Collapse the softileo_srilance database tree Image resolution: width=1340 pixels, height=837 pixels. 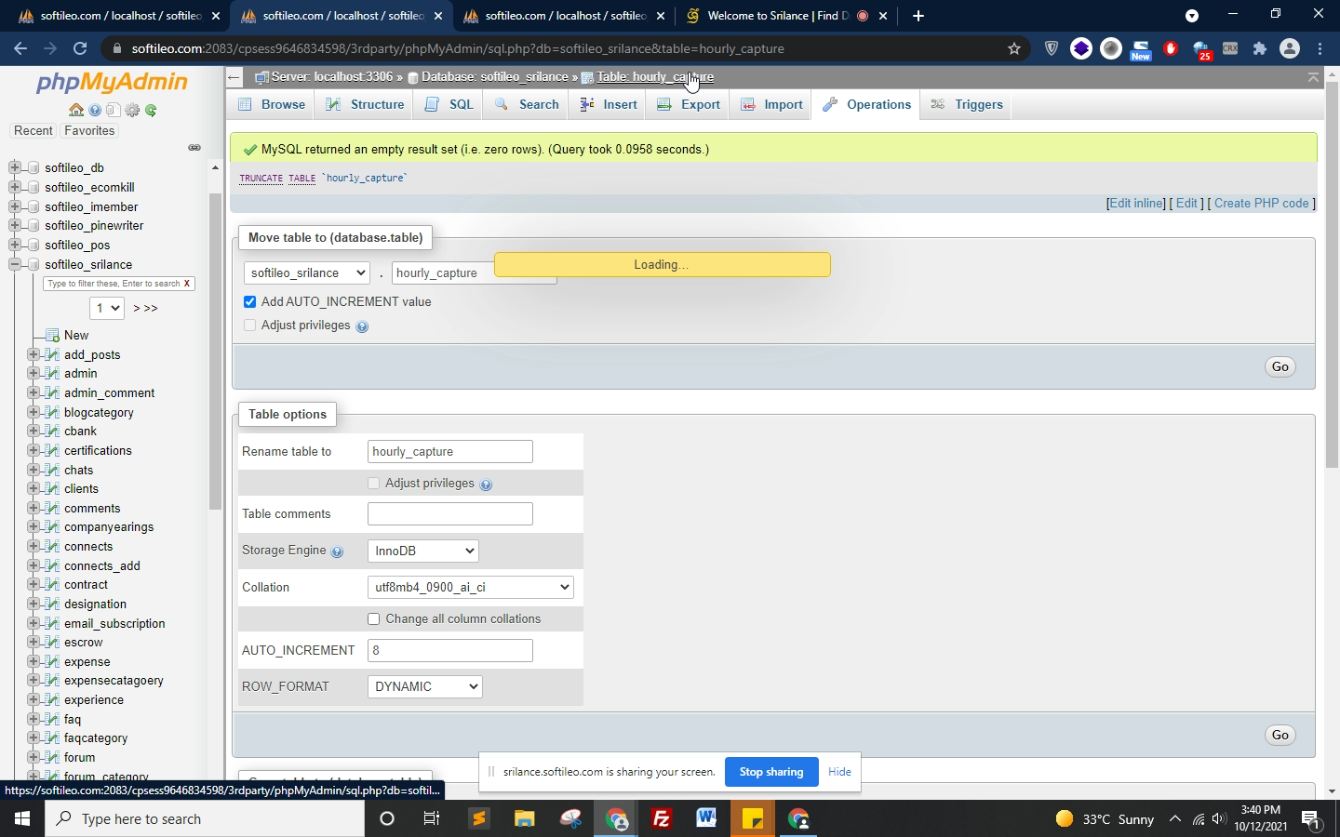click(15, 265)
